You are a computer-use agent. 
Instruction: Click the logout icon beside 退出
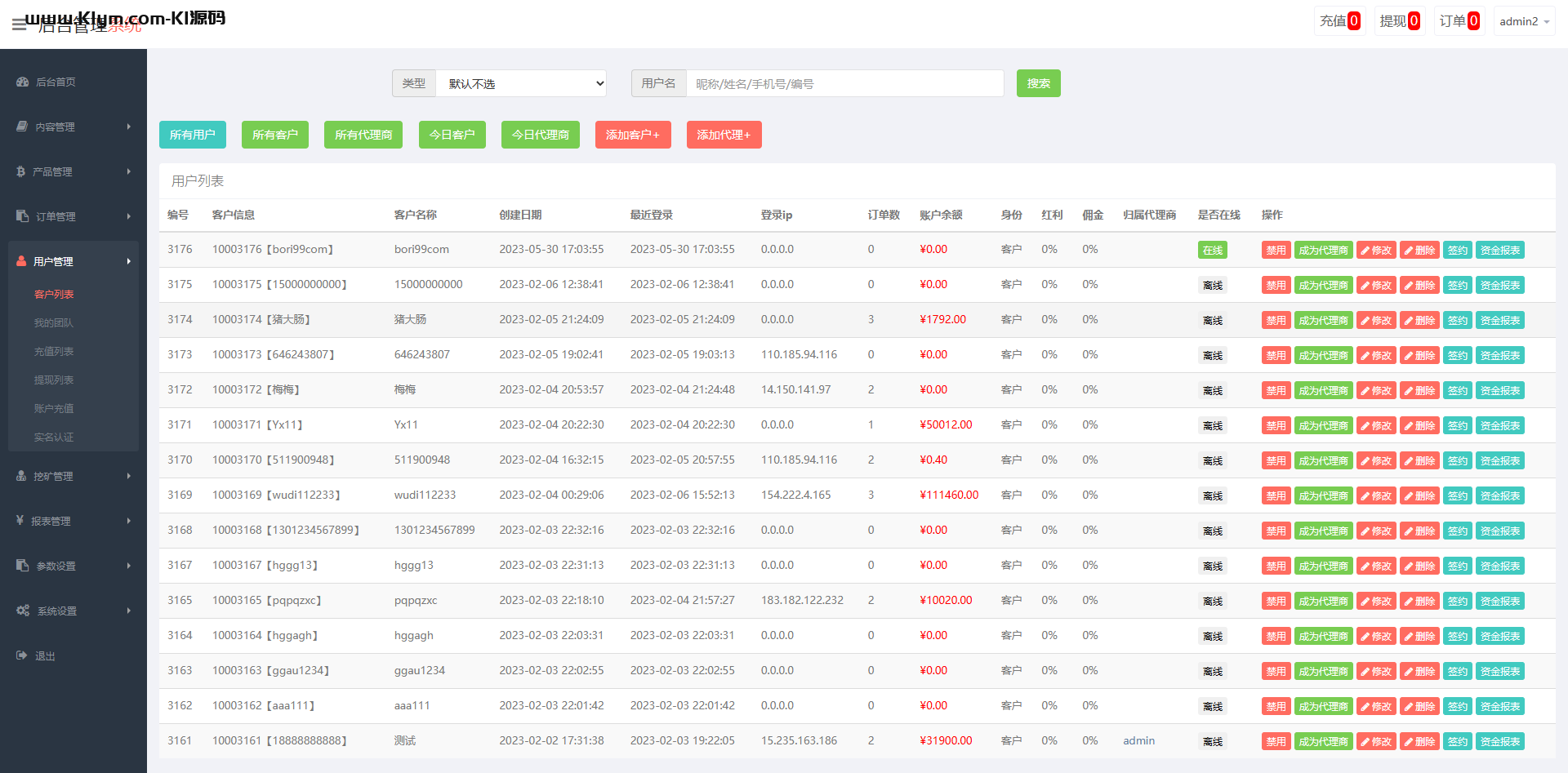(x=22, y=655)
